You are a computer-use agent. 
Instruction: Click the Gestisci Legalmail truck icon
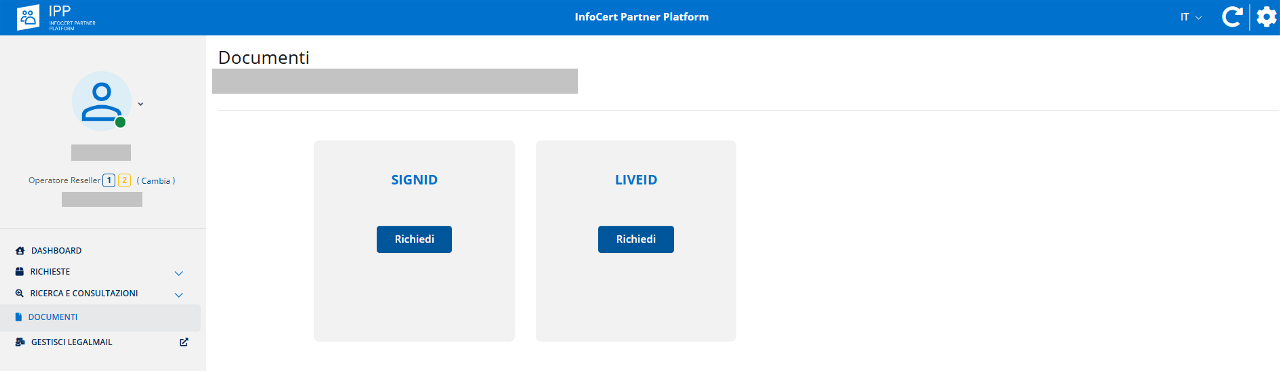[x=21, y=342]
